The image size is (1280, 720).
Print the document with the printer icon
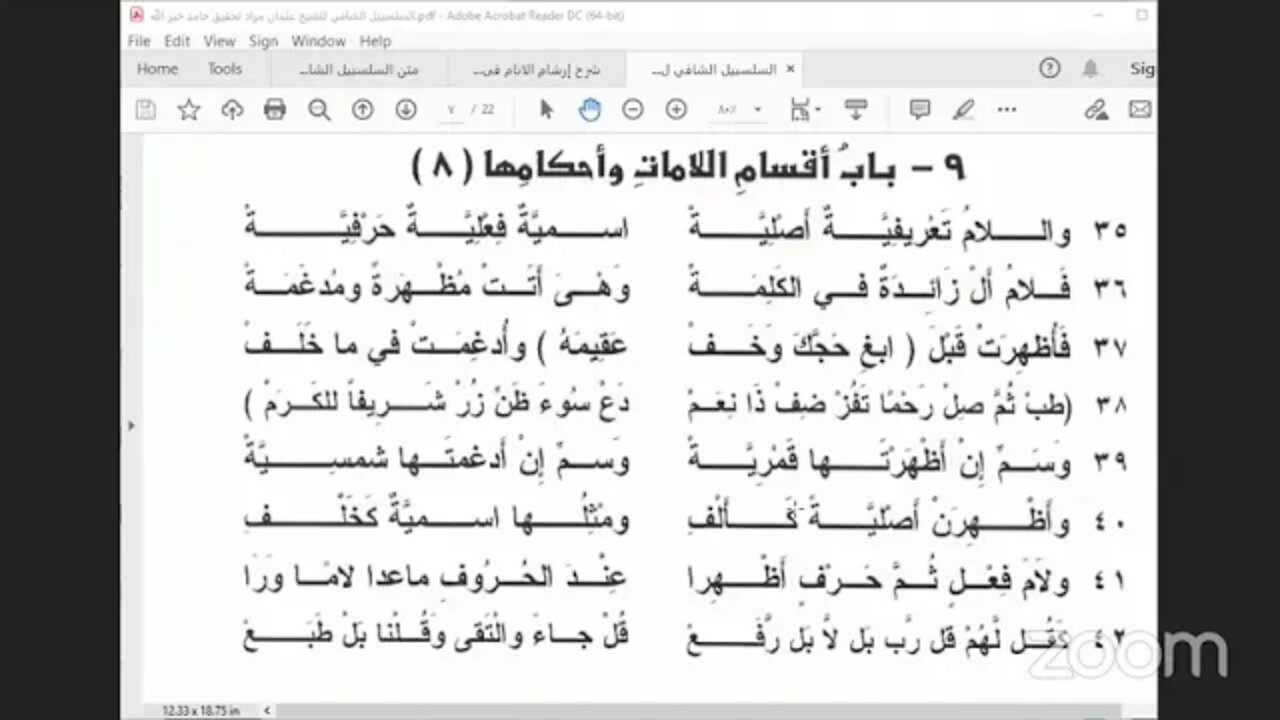point(275,110)
